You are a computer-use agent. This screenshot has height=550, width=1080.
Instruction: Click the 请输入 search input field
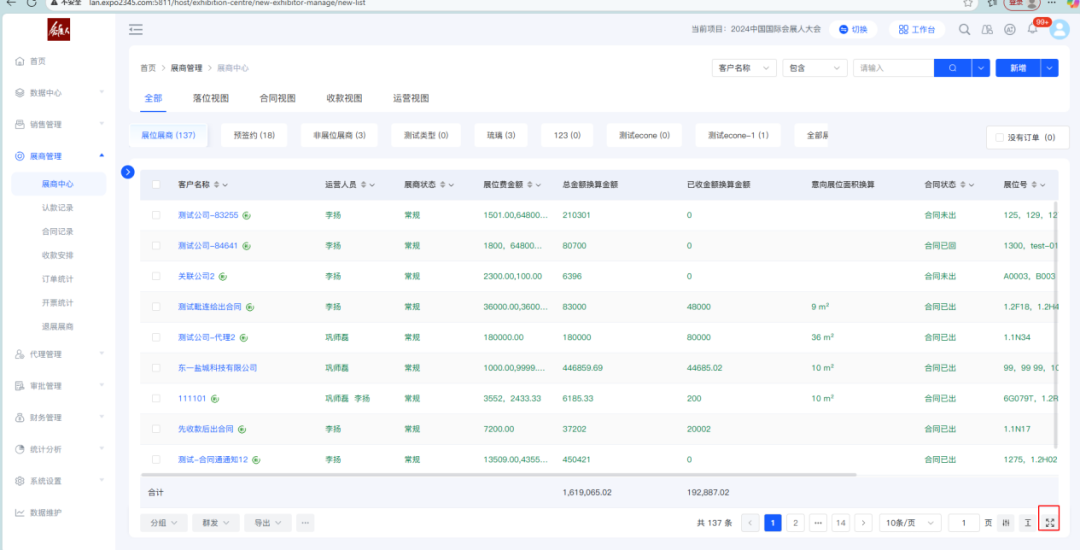point(892,68)
